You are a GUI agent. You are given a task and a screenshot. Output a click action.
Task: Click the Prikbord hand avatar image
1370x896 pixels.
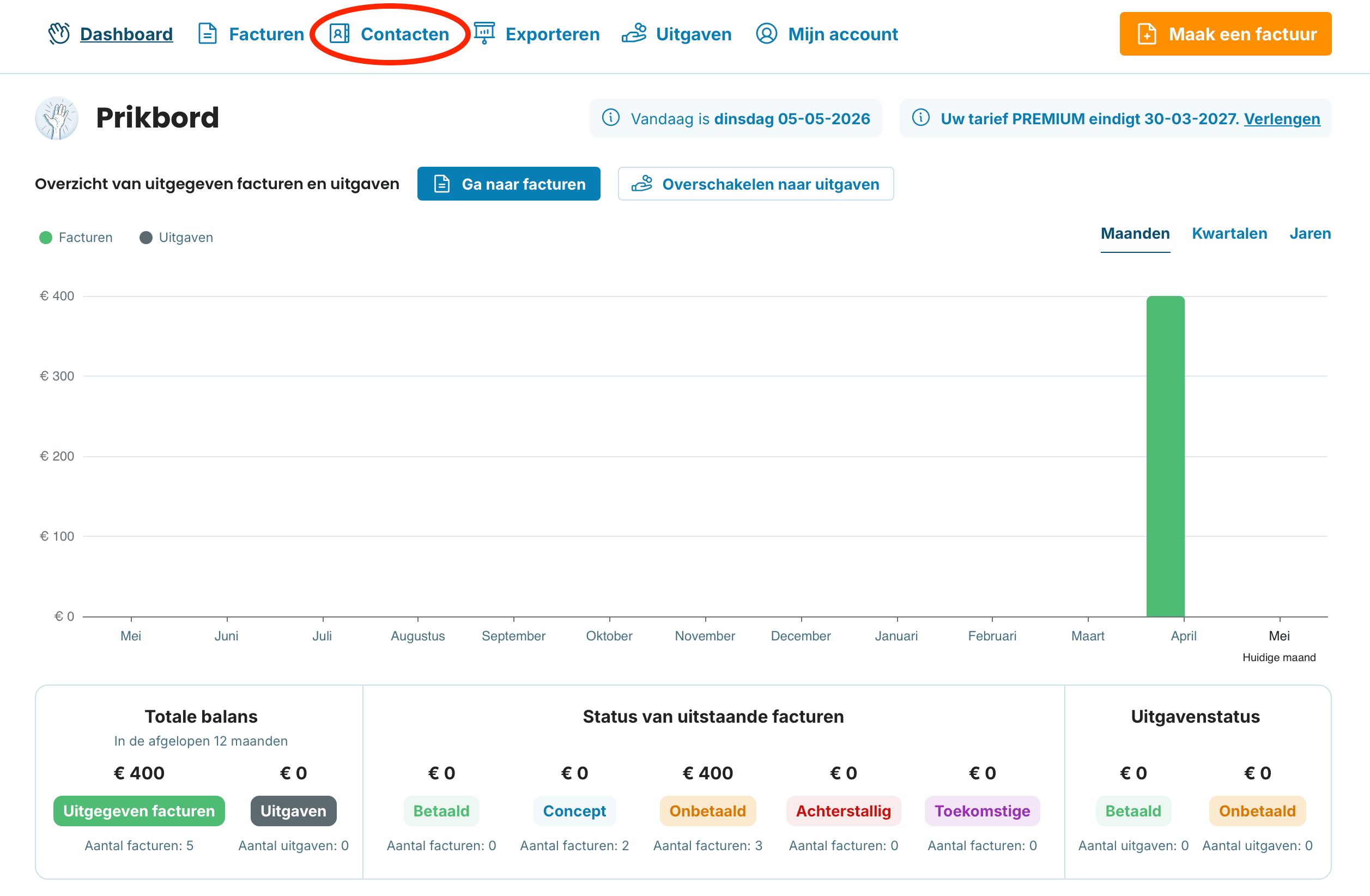57,118
